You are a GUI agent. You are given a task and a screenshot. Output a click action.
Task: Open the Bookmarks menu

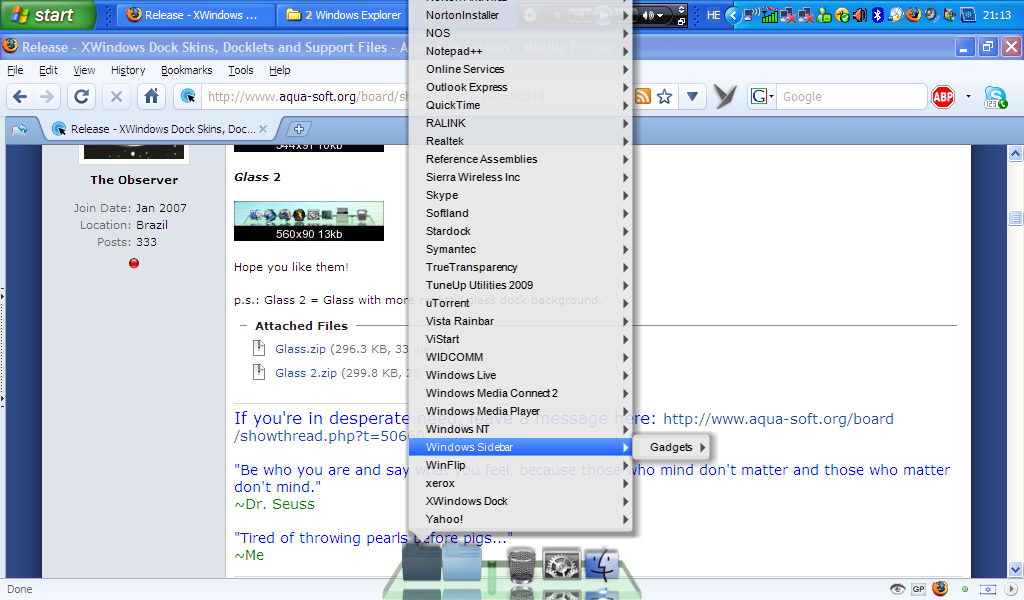pyautogui.click(x=186, y=70)
